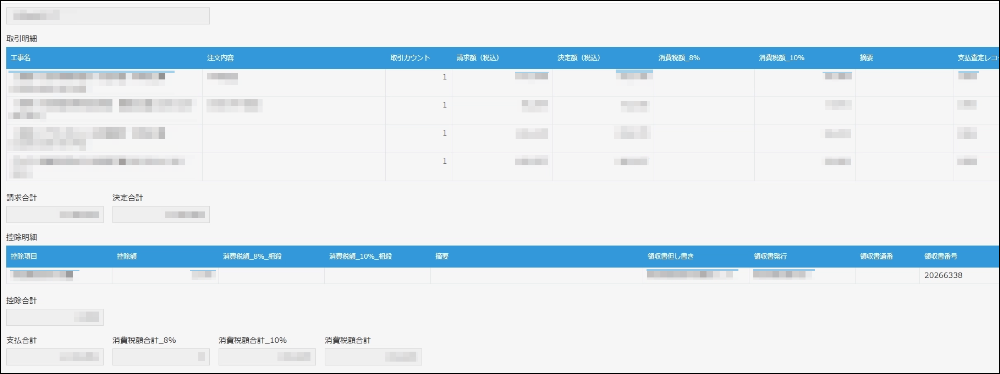Screen dimensions: 1000x374
Task: Click the 控除合計 total field
Action: pyautogui.click(x=55, y=317)
